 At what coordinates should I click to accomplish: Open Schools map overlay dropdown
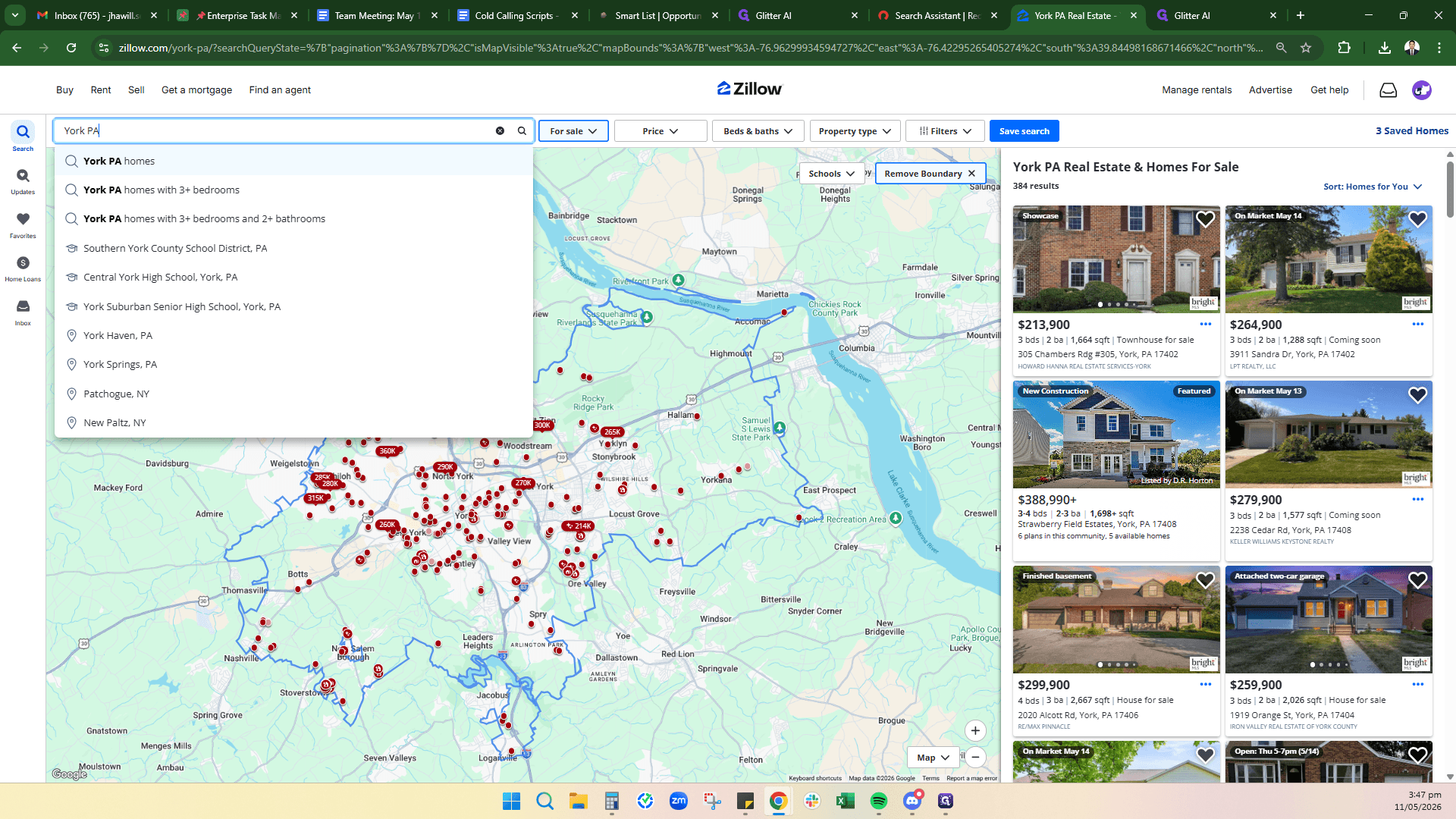[x=832, y=174]
